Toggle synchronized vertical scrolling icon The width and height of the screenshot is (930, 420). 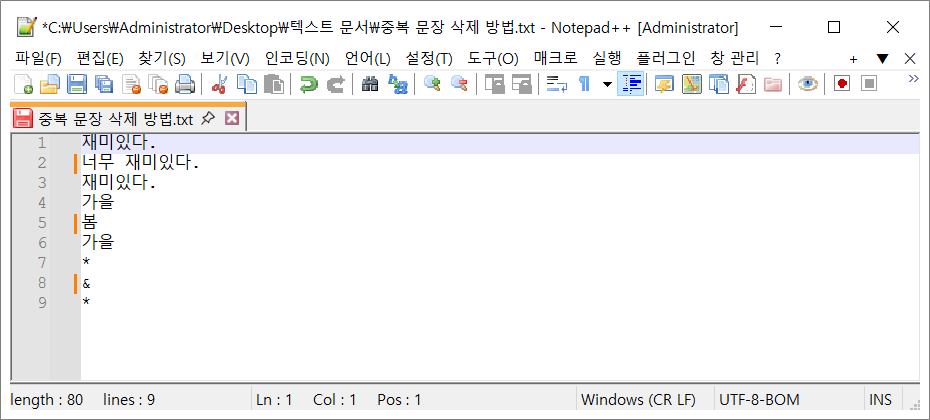(493, 84)
